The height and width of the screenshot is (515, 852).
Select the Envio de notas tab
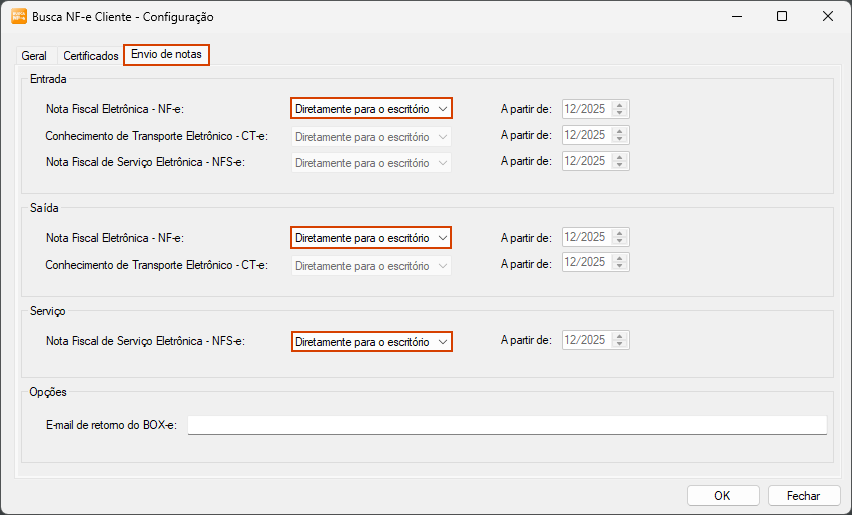click(166, 55)
